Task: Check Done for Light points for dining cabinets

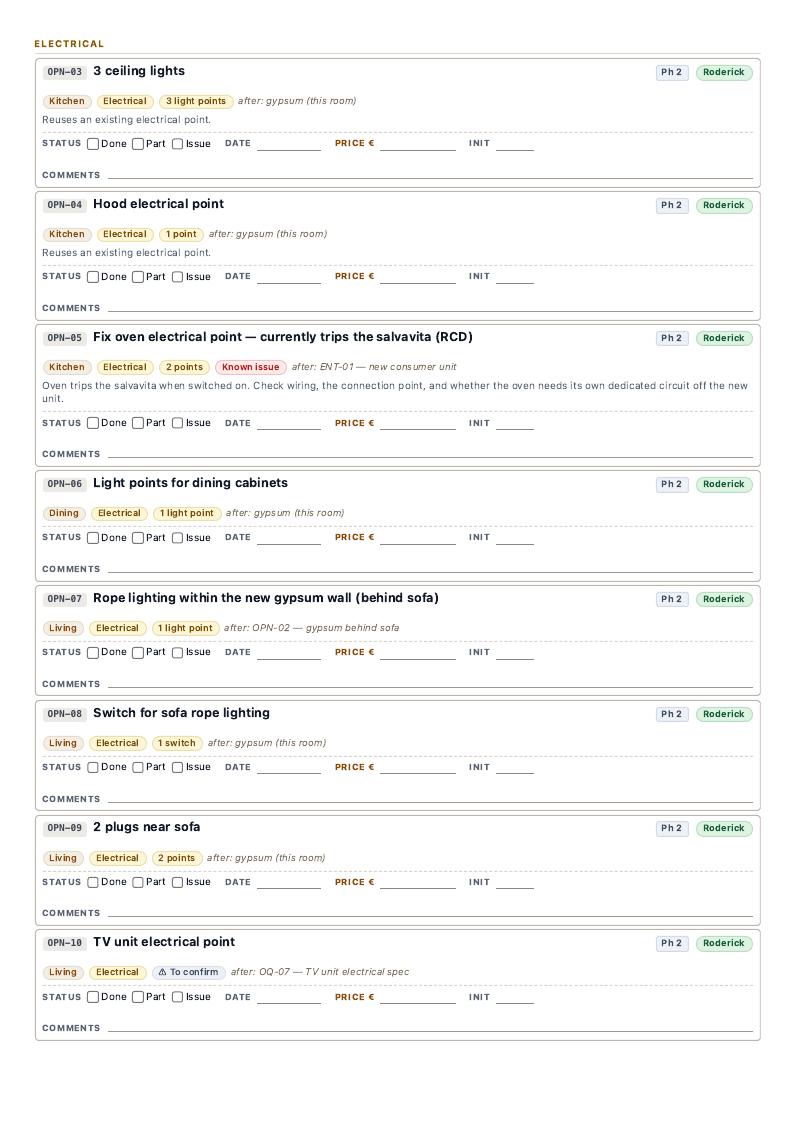Action: pos(93,538)
